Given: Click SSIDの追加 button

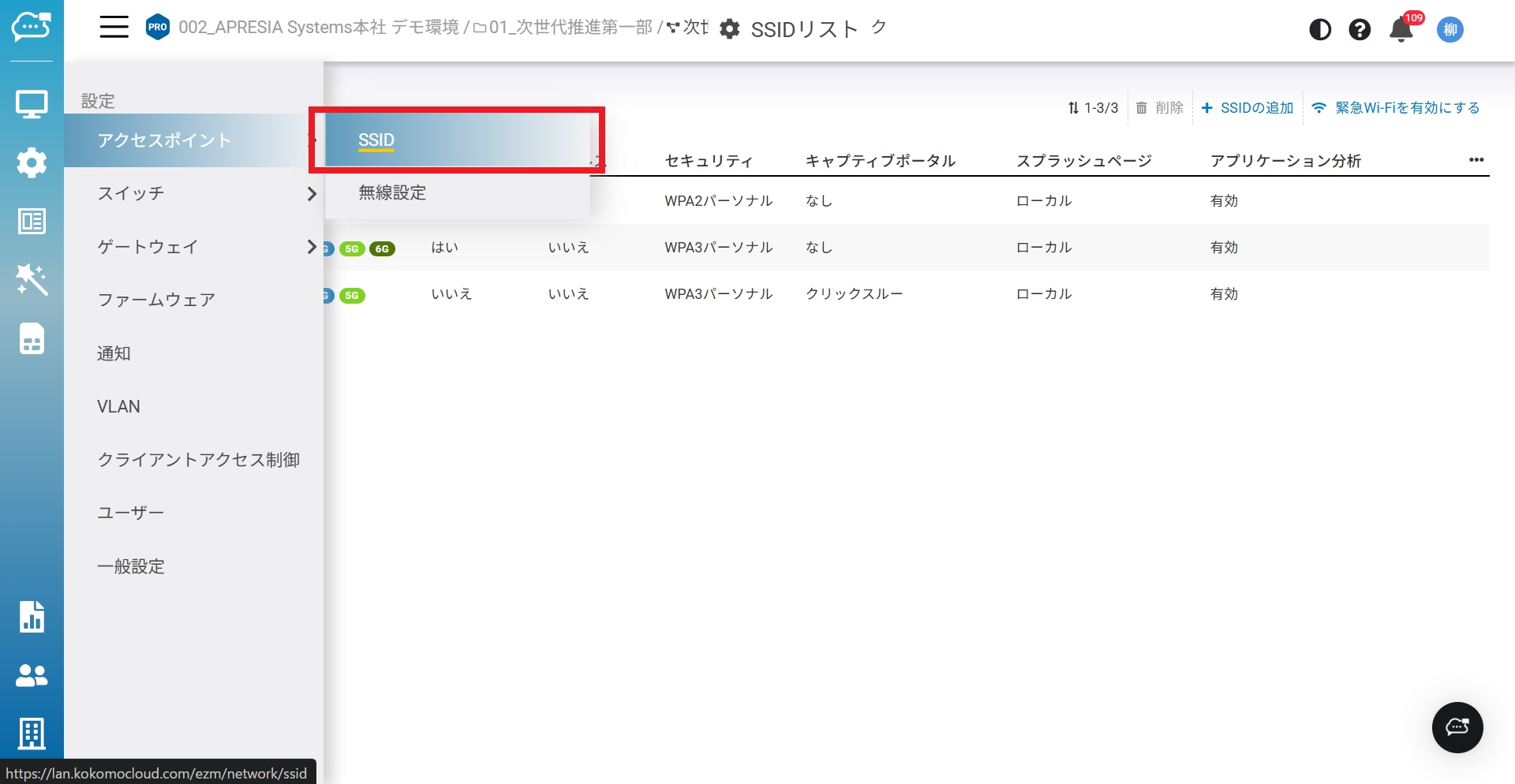Looking at the screenshot, I should click(x=1248, y=108).
